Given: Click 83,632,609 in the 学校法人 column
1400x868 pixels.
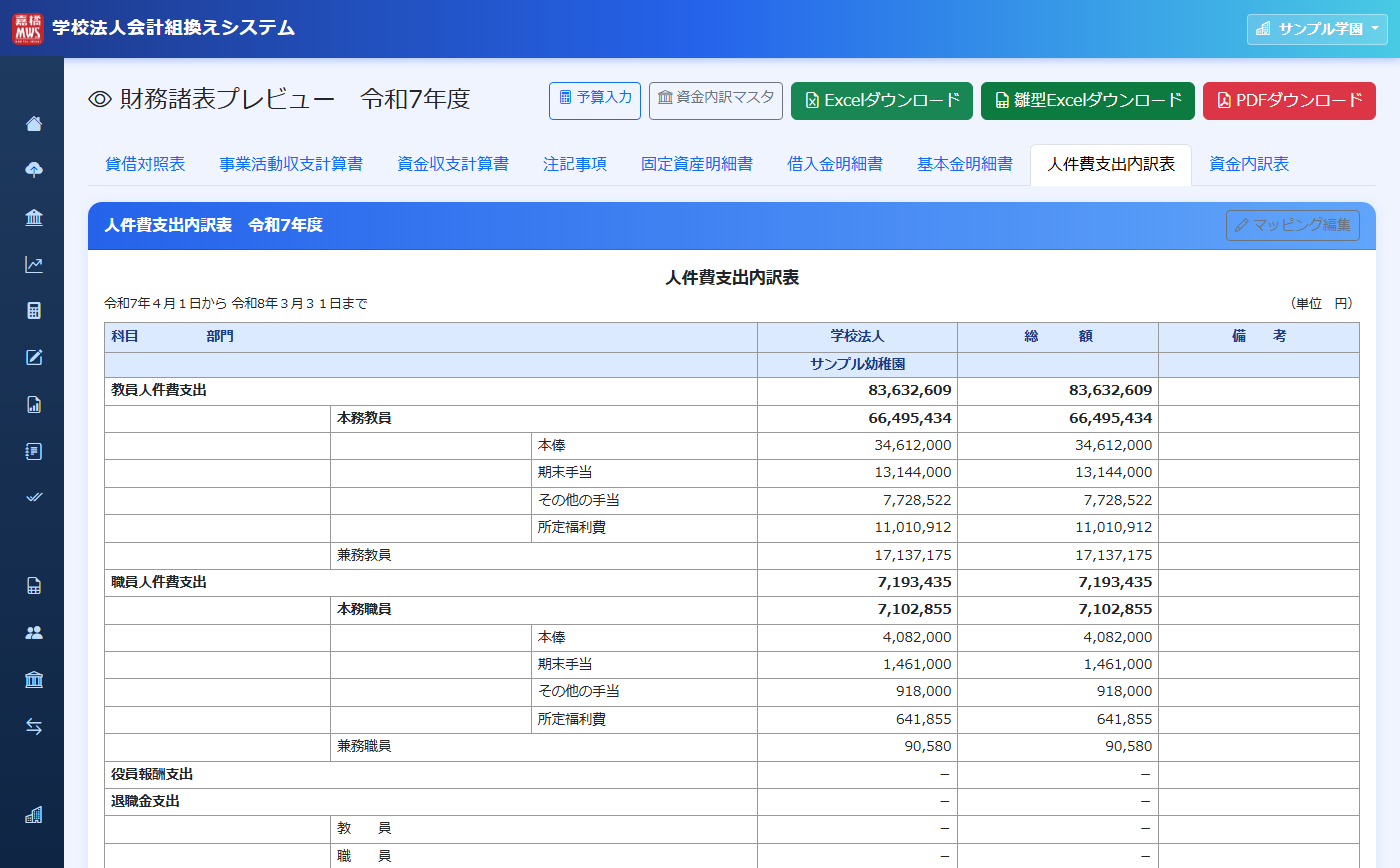Looking at the screenshot, I should coord(910,390).
